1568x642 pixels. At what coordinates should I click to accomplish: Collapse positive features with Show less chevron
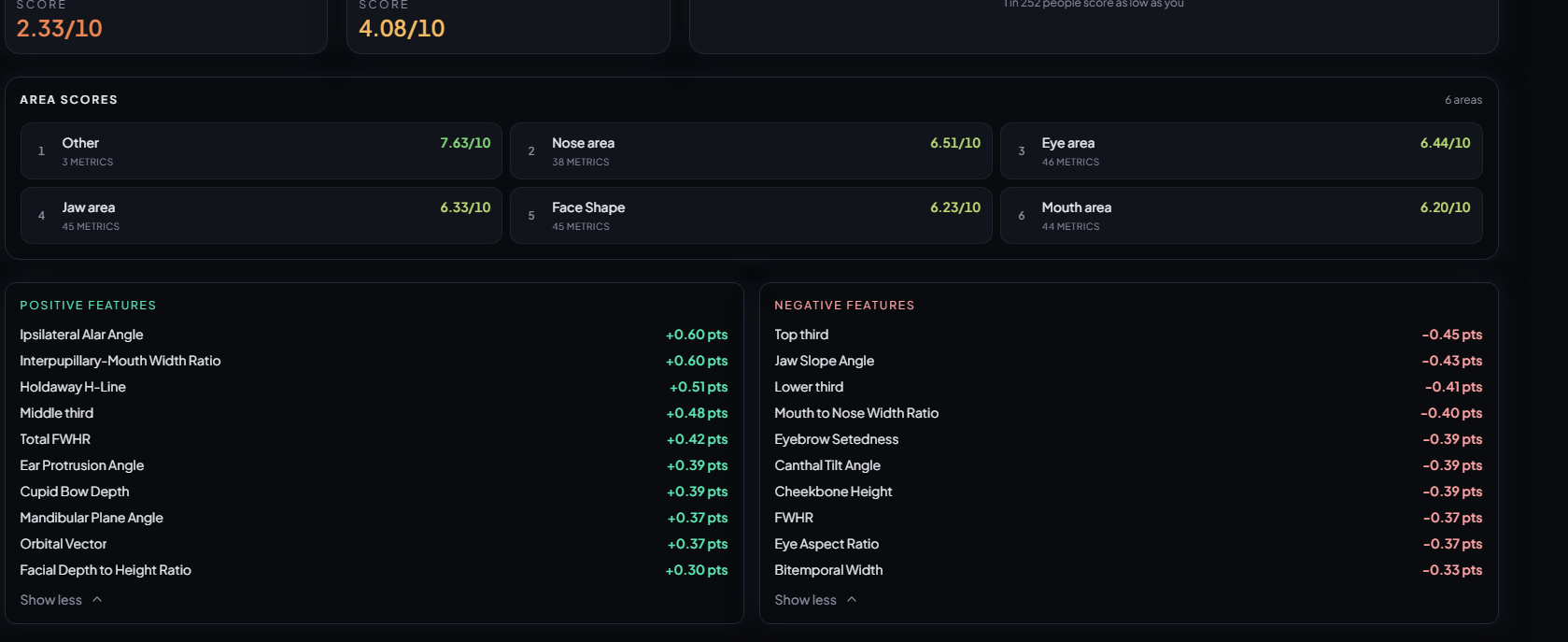click(x=61, y=600)
